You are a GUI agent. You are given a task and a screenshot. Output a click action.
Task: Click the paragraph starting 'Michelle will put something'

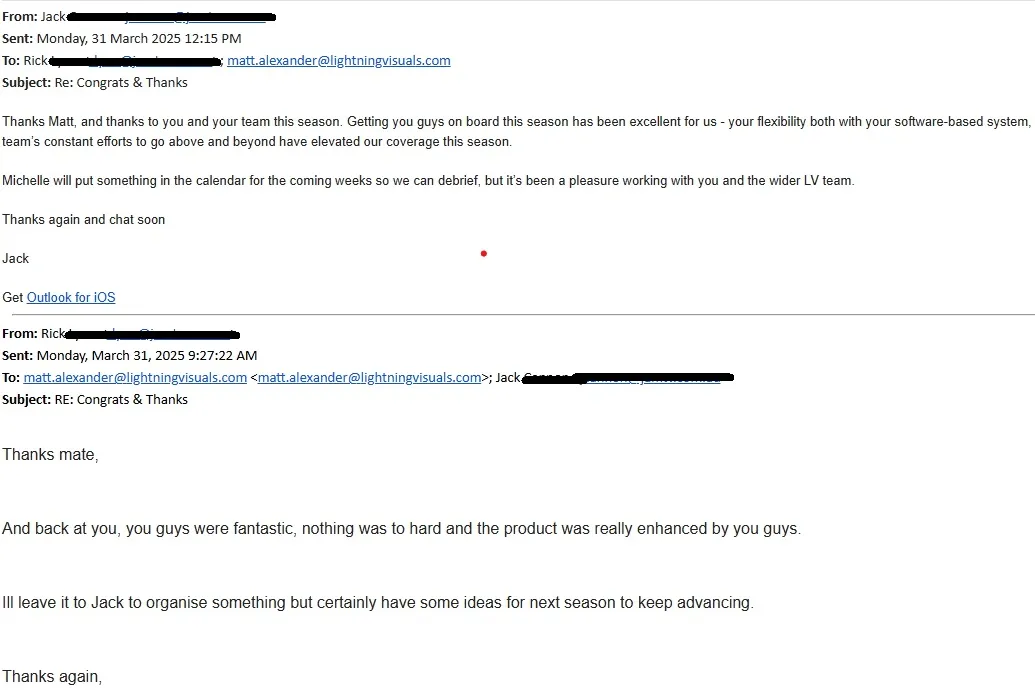click(428, 181)
